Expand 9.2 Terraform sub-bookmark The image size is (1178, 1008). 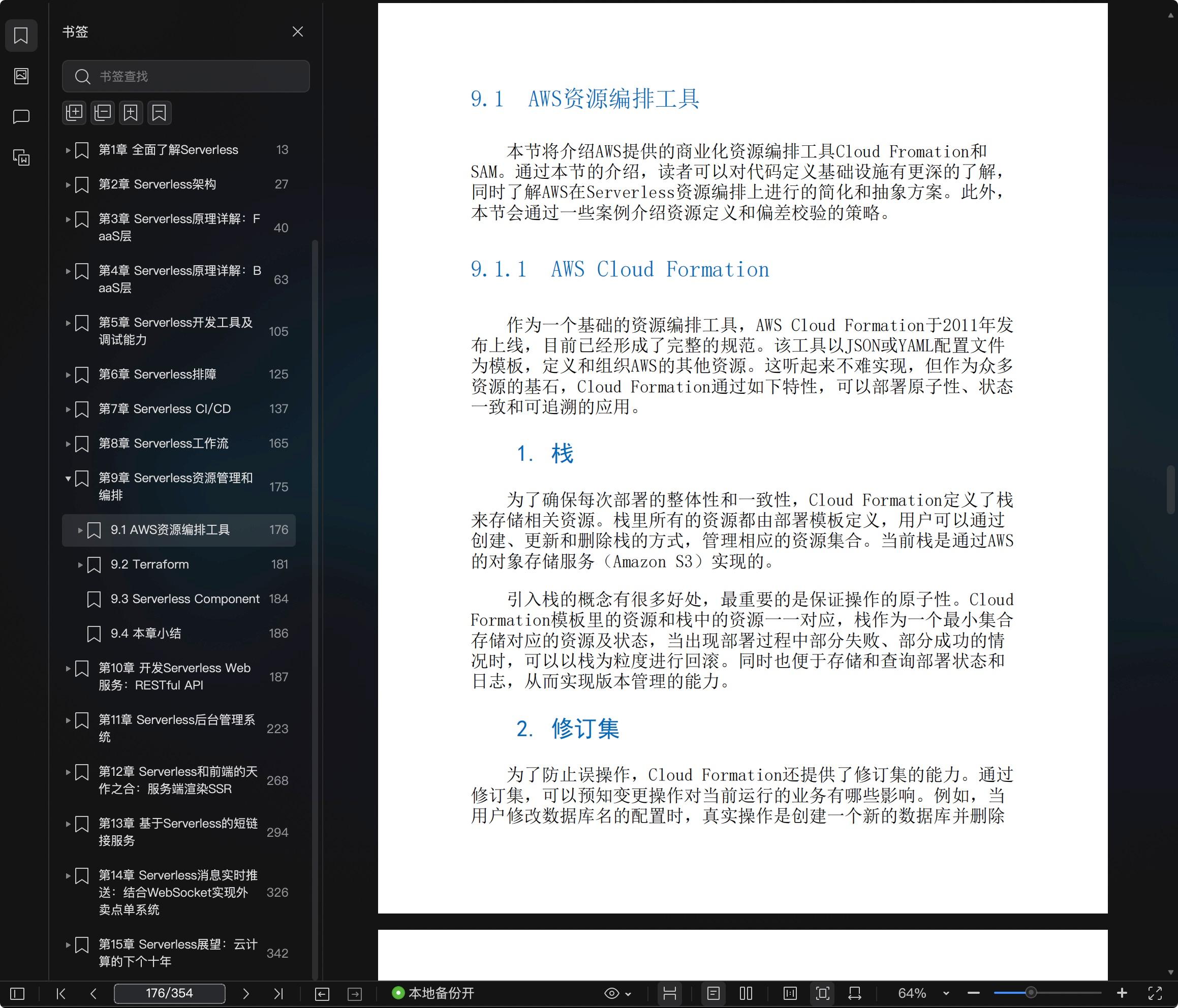click(80, 564)
